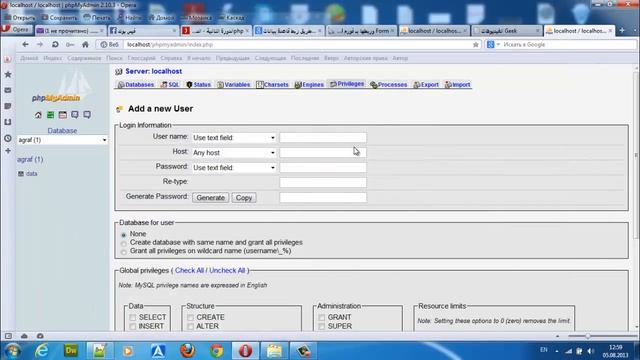This screenshot has height=360, width=640.
Task: Check the ALTER privilege box
Action: [x=191, y=327]
